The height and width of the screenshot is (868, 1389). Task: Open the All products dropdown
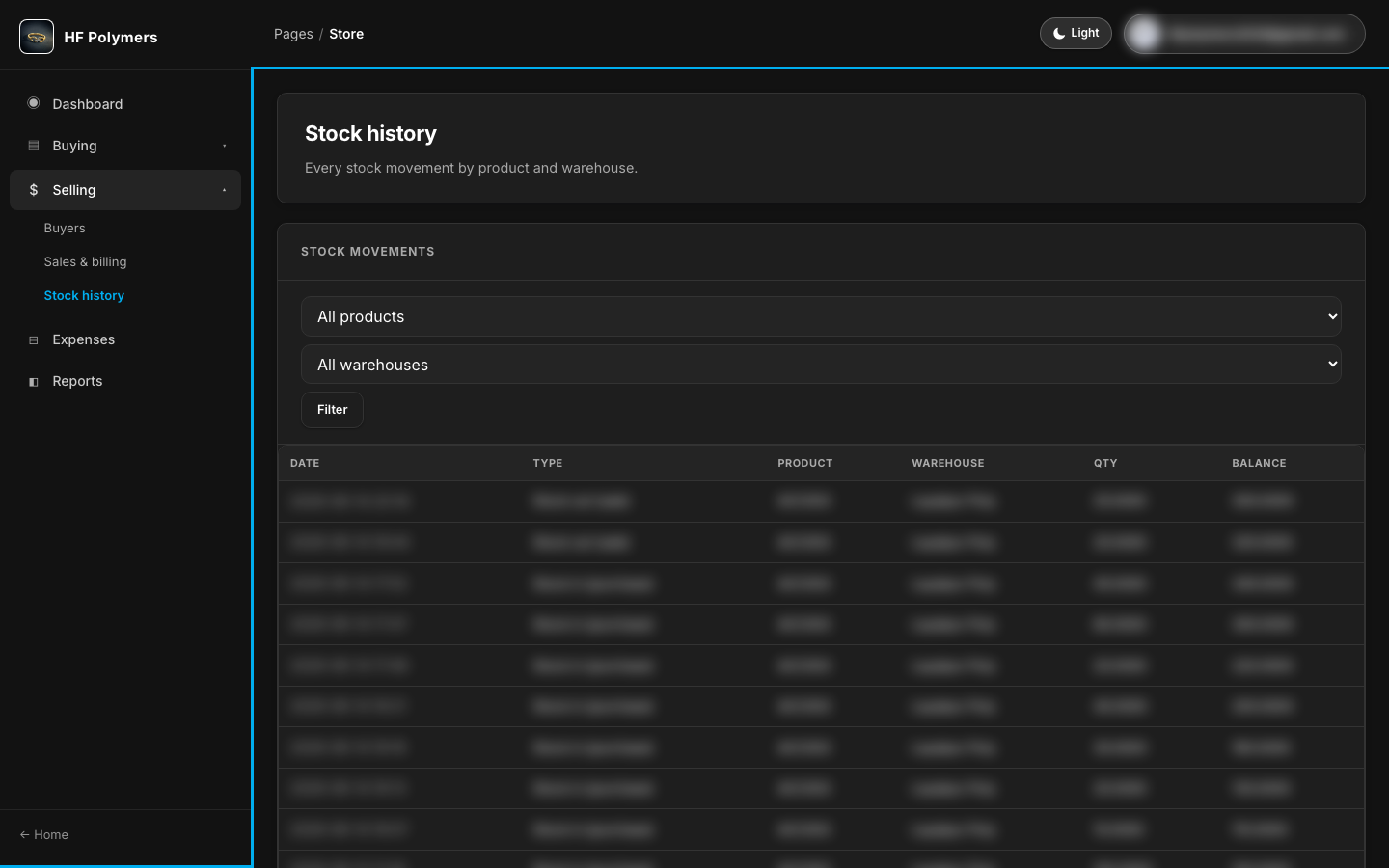click(821, 316)
